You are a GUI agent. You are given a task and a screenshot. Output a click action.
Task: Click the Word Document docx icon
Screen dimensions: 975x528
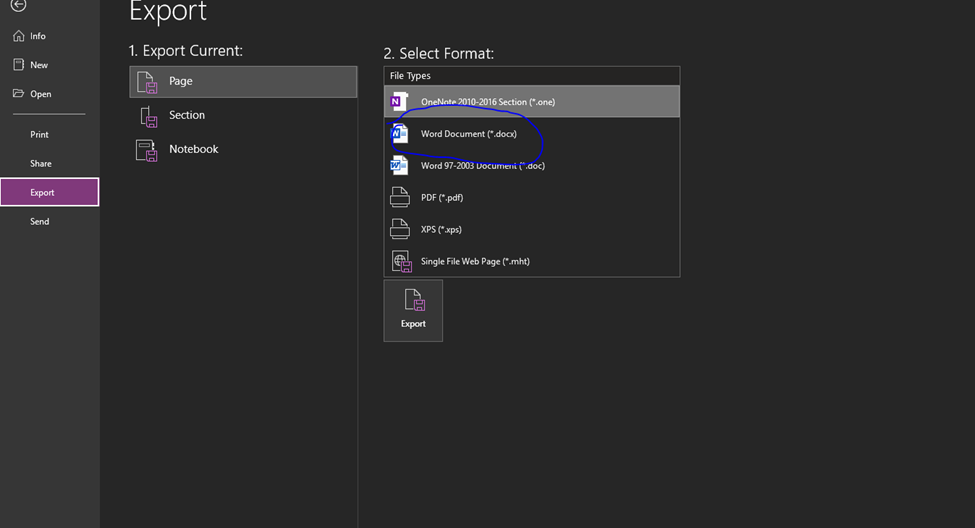[399, 133]
